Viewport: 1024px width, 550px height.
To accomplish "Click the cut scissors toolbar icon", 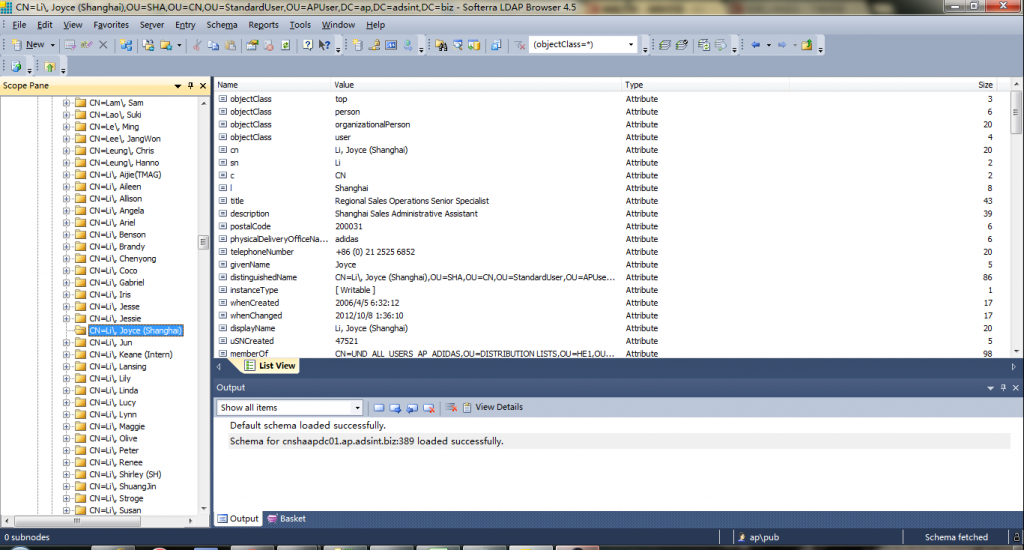I will point(196,45).
